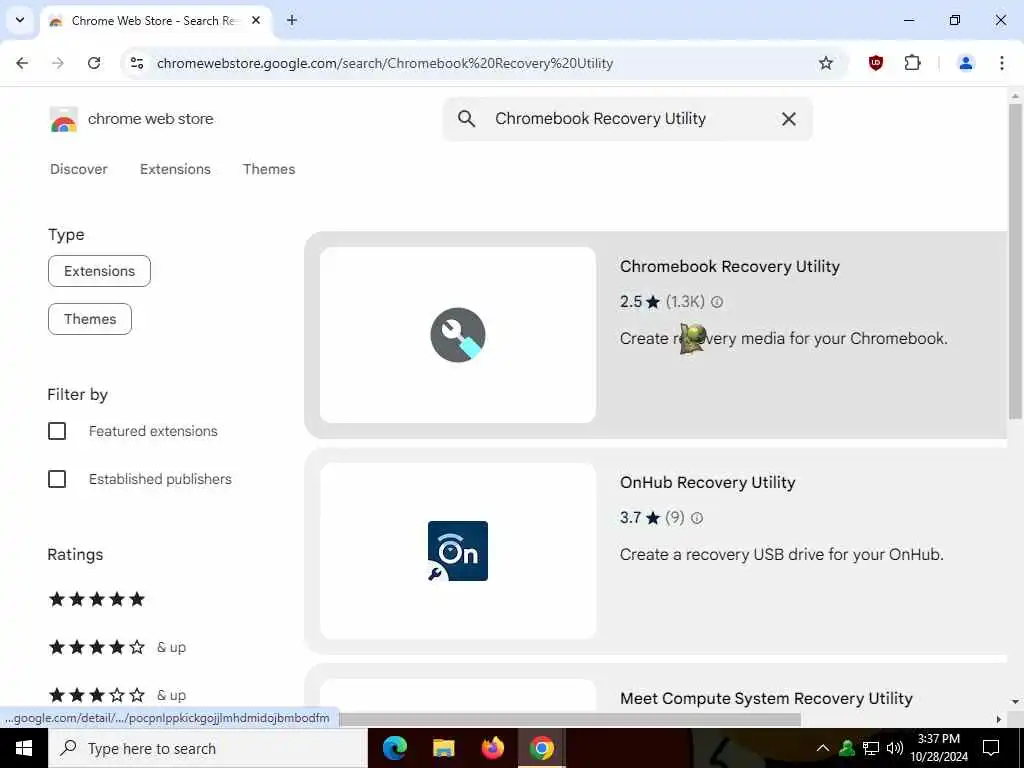Open the tab search dropdown arrow

20,20
